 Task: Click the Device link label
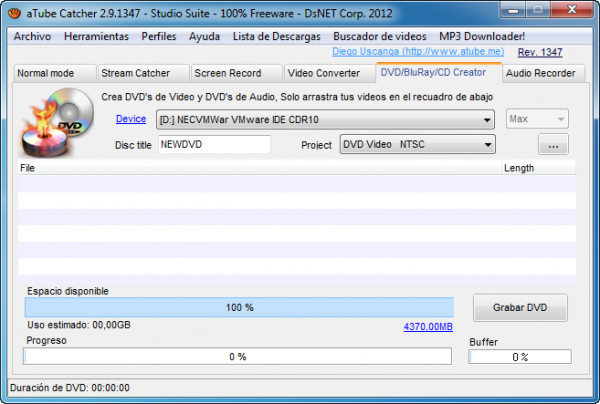click(x=131, y=119)
